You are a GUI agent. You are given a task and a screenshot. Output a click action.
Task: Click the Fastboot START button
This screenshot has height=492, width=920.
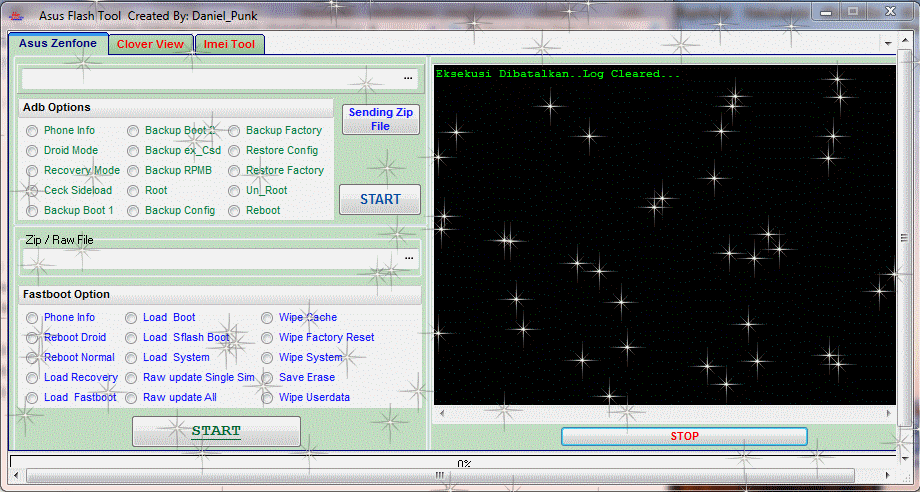[x=216, y=431]
